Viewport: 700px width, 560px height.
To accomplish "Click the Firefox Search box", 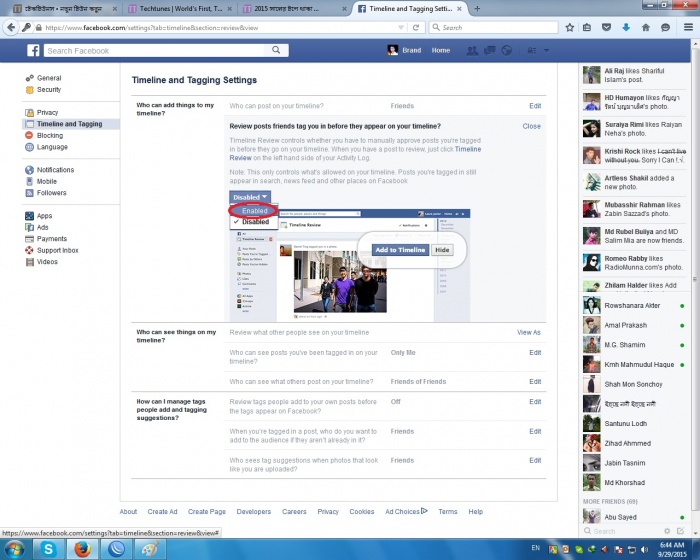I will [x=493, y=28].
